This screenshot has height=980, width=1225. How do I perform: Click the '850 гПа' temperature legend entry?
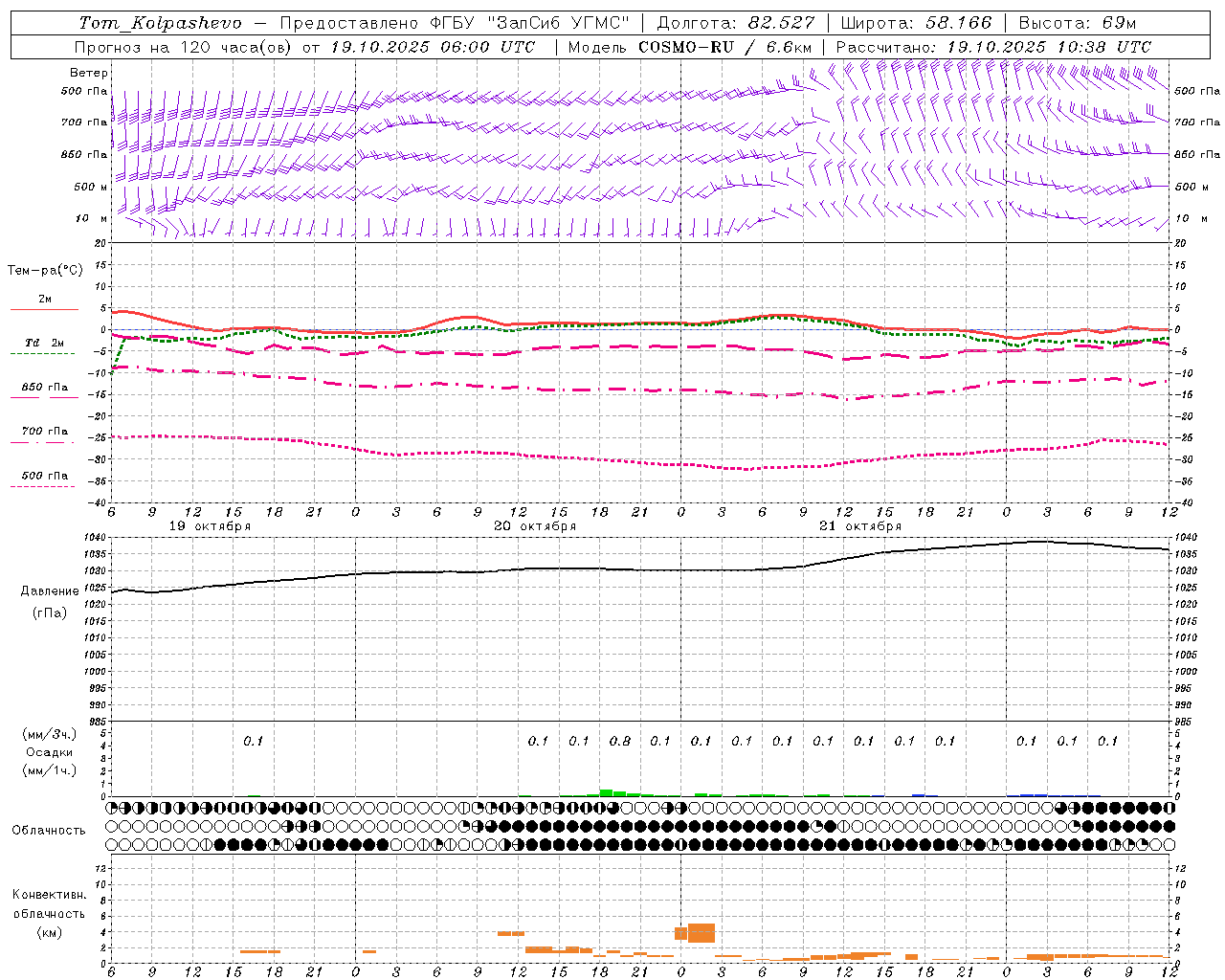tap(45, 388)
